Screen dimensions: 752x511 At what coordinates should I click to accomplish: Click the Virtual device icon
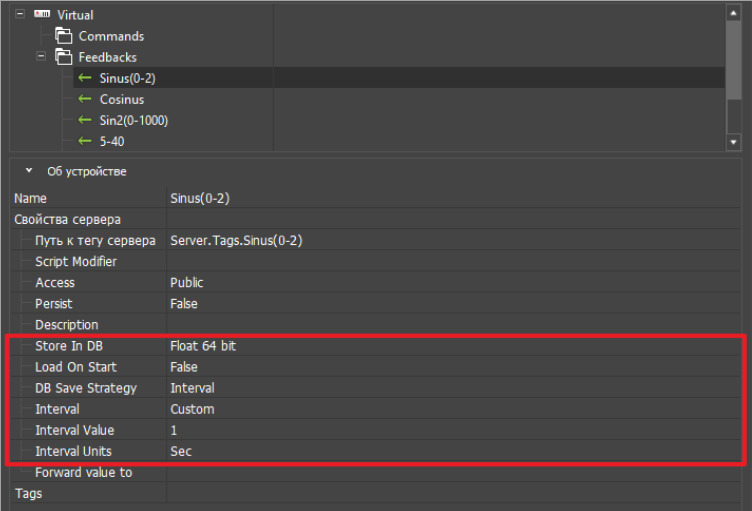[x=41, y=15]
